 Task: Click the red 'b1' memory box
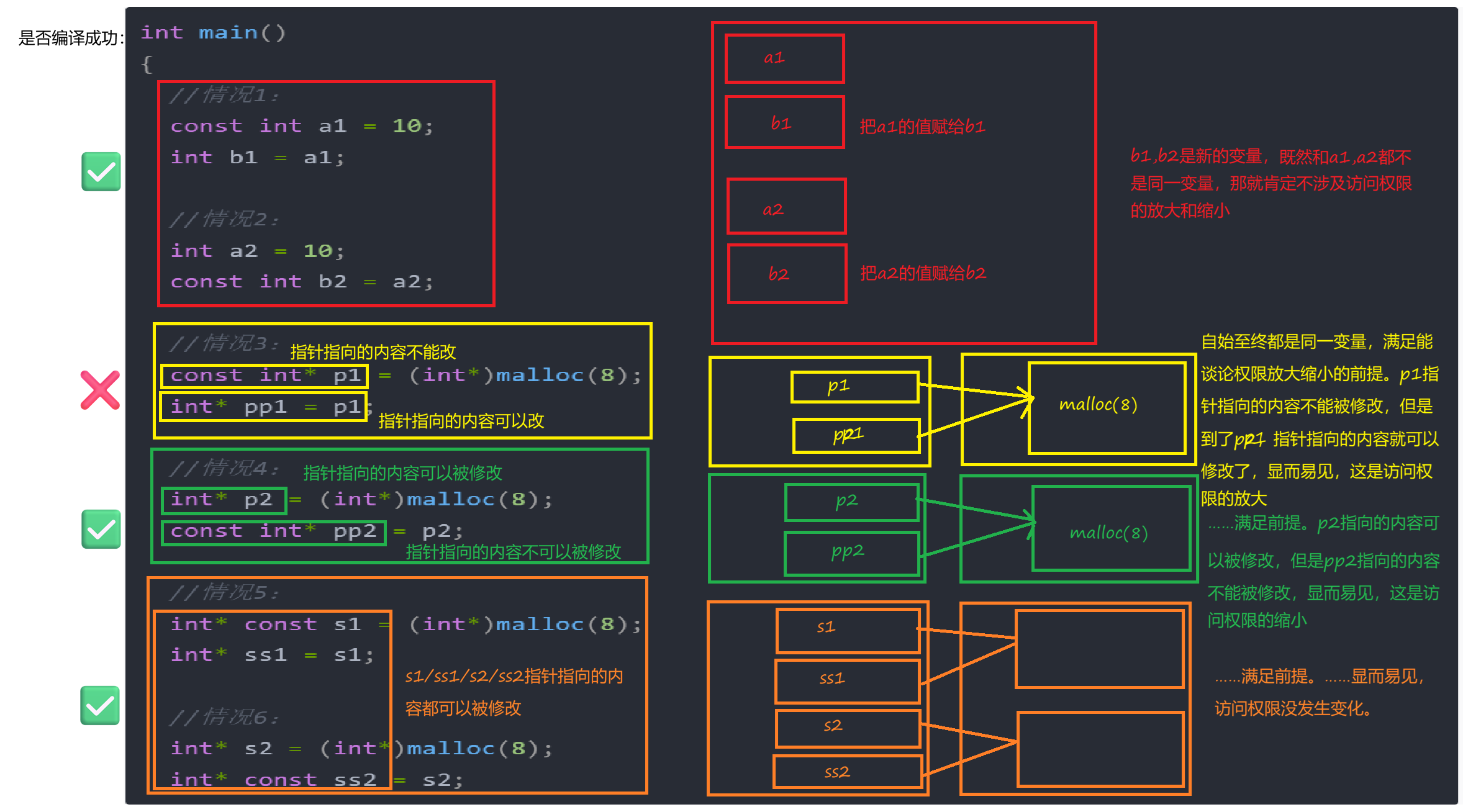(x=785, y=122)
